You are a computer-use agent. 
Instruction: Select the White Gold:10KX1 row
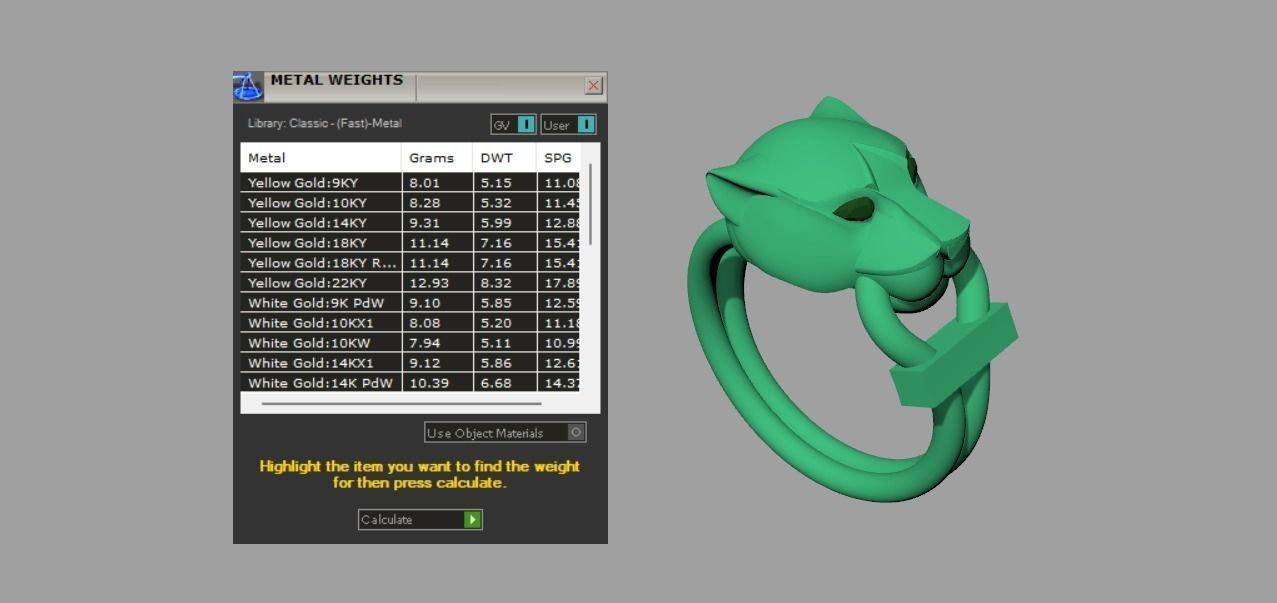(410, 323)
